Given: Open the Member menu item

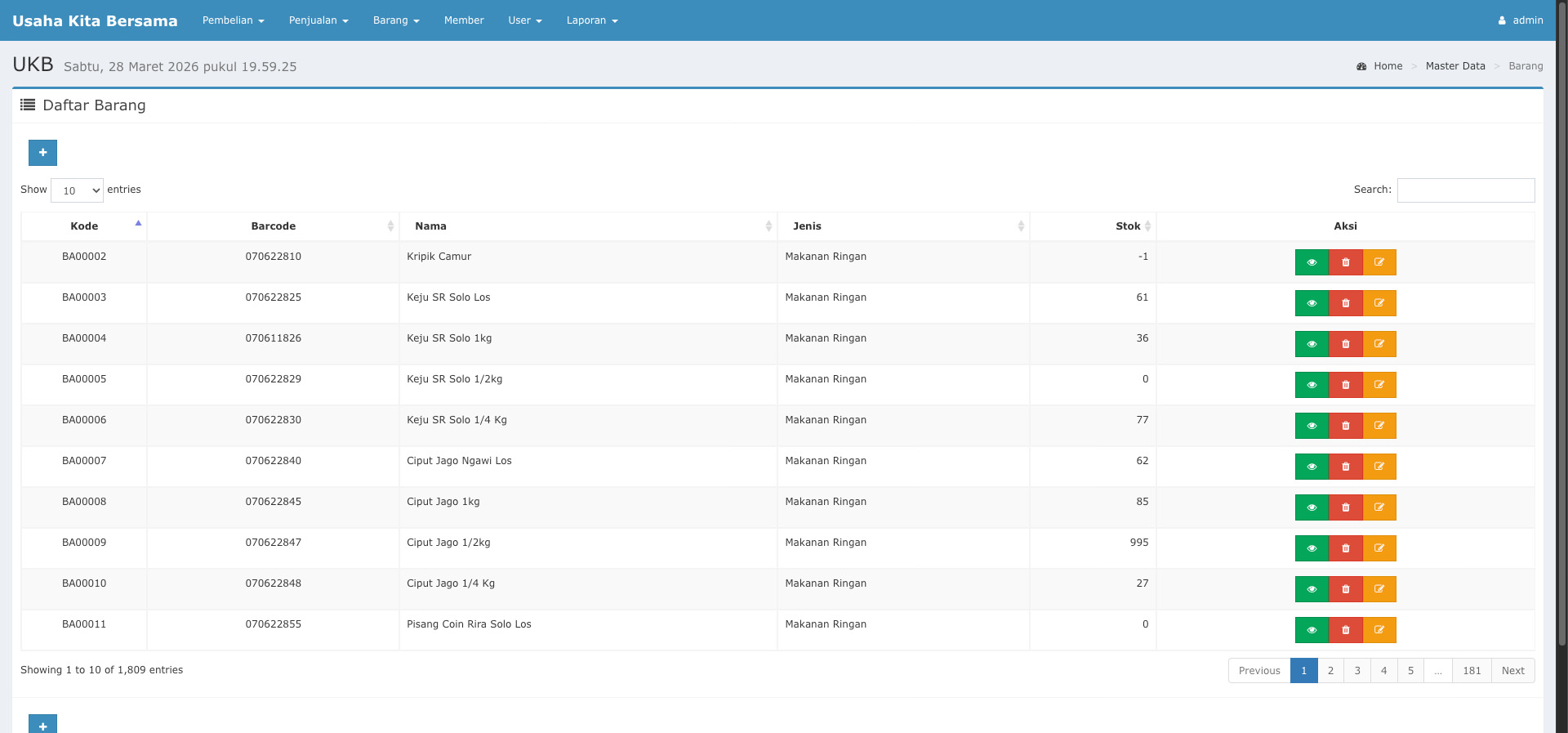Looking at the screenshot, I should (x=464, y=20).
